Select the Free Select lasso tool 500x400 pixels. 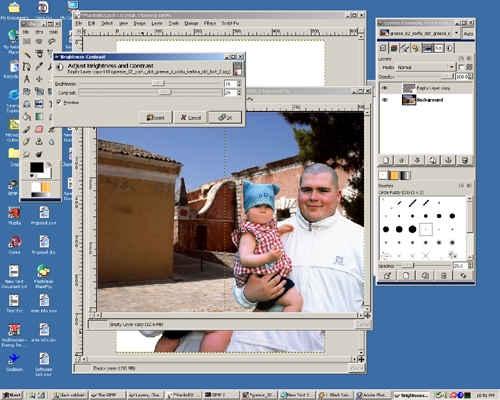[51, 41]
